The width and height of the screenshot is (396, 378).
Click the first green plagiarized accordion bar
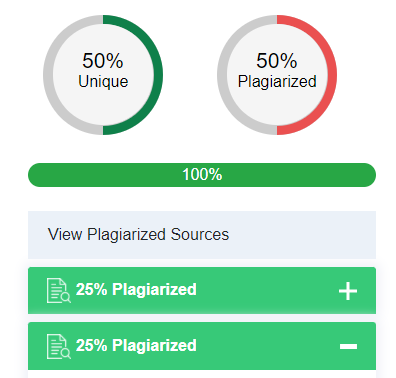(202, 290)
